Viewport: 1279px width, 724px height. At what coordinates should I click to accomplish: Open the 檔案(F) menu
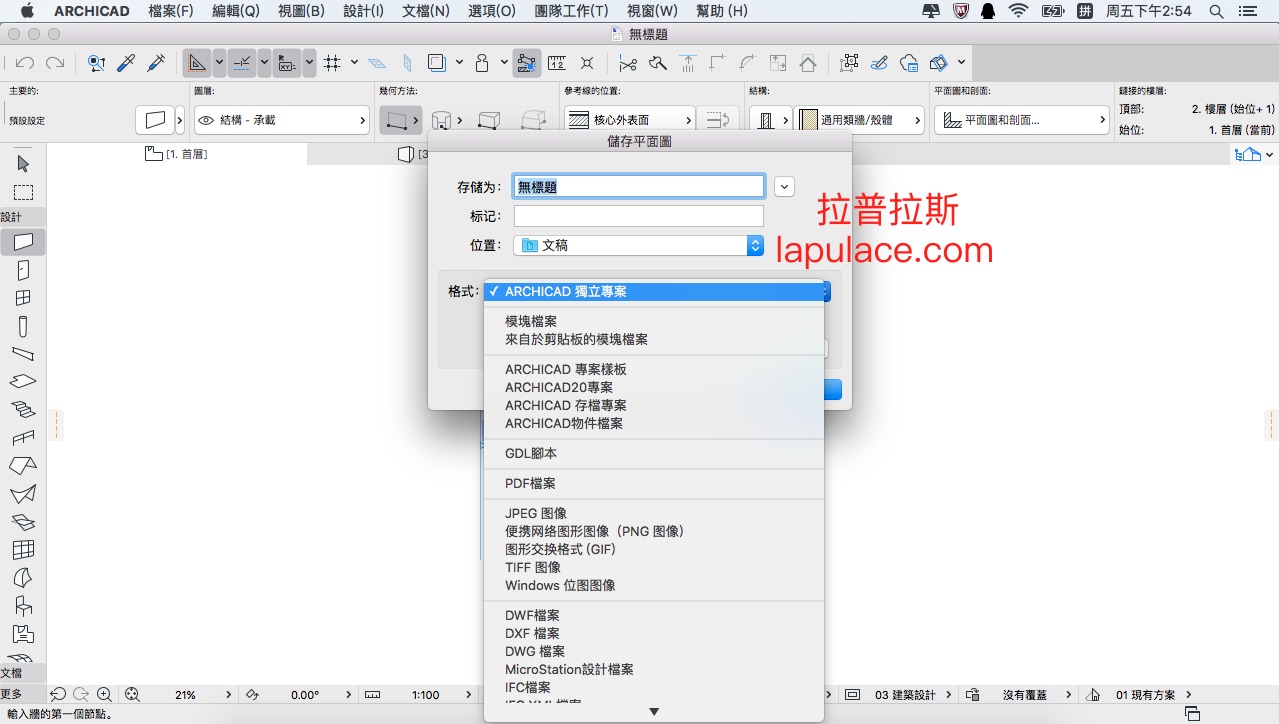[171, 11]
